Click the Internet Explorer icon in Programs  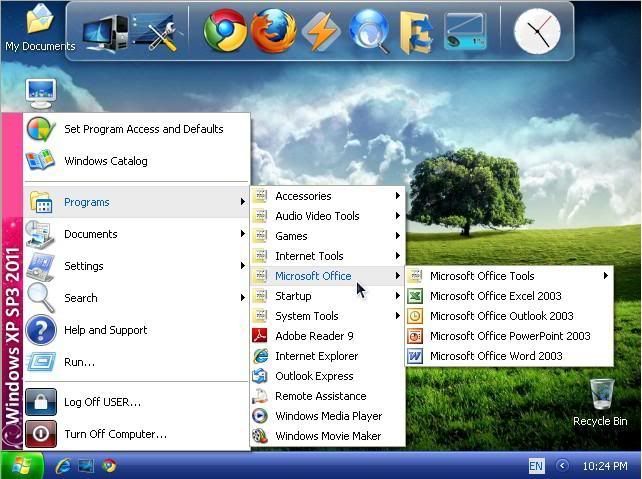point(260,356)
